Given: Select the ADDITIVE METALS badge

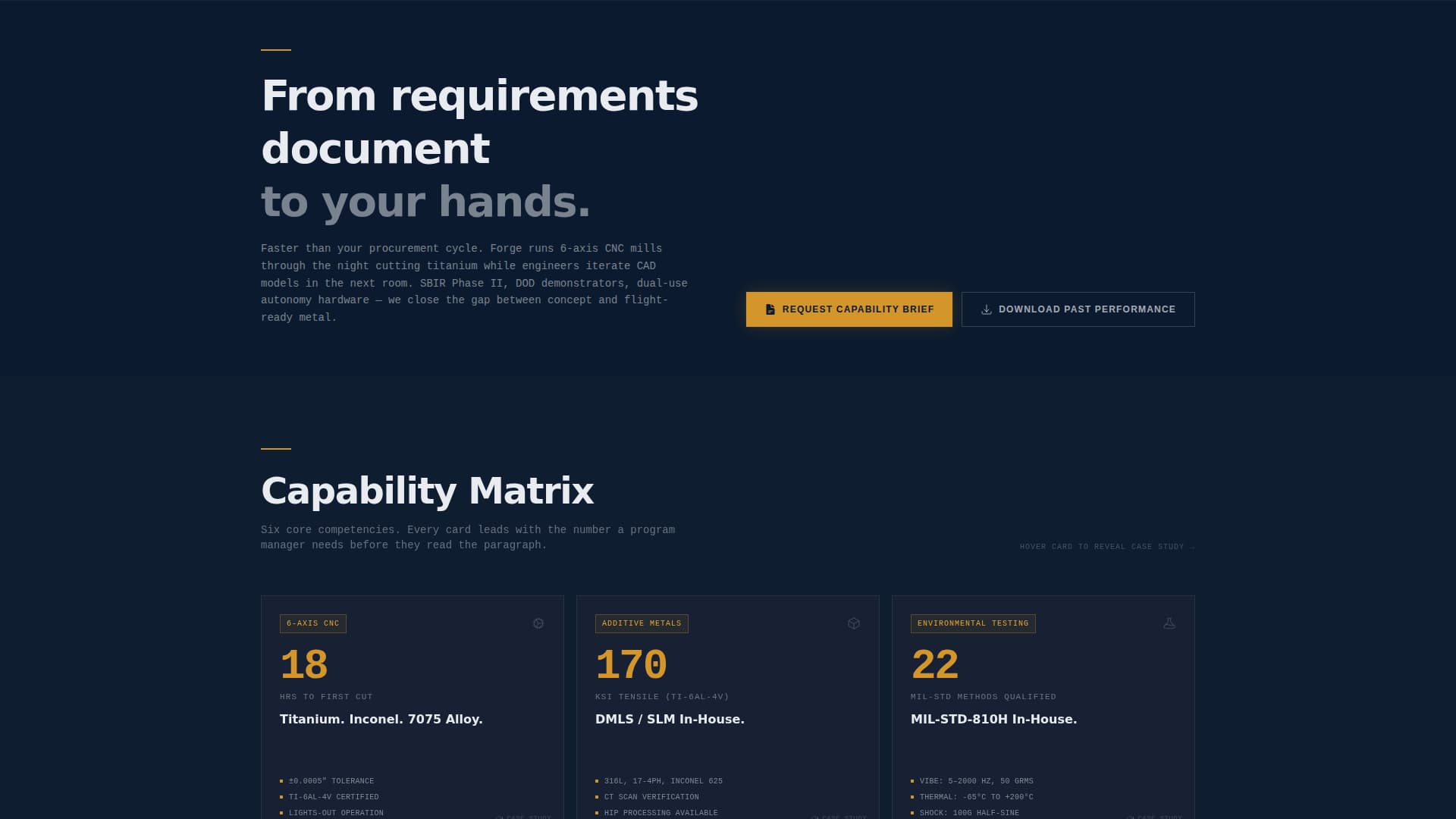Looking at the screenshot, I should tap(642, 623).
